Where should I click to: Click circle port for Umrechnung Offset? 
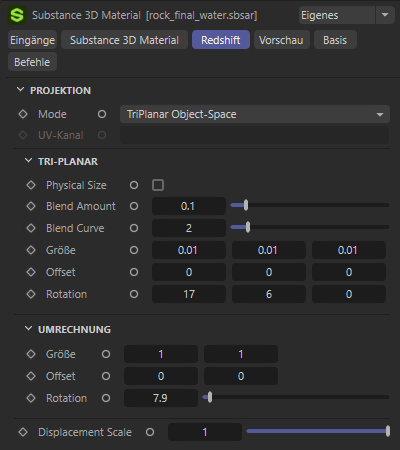106,376
